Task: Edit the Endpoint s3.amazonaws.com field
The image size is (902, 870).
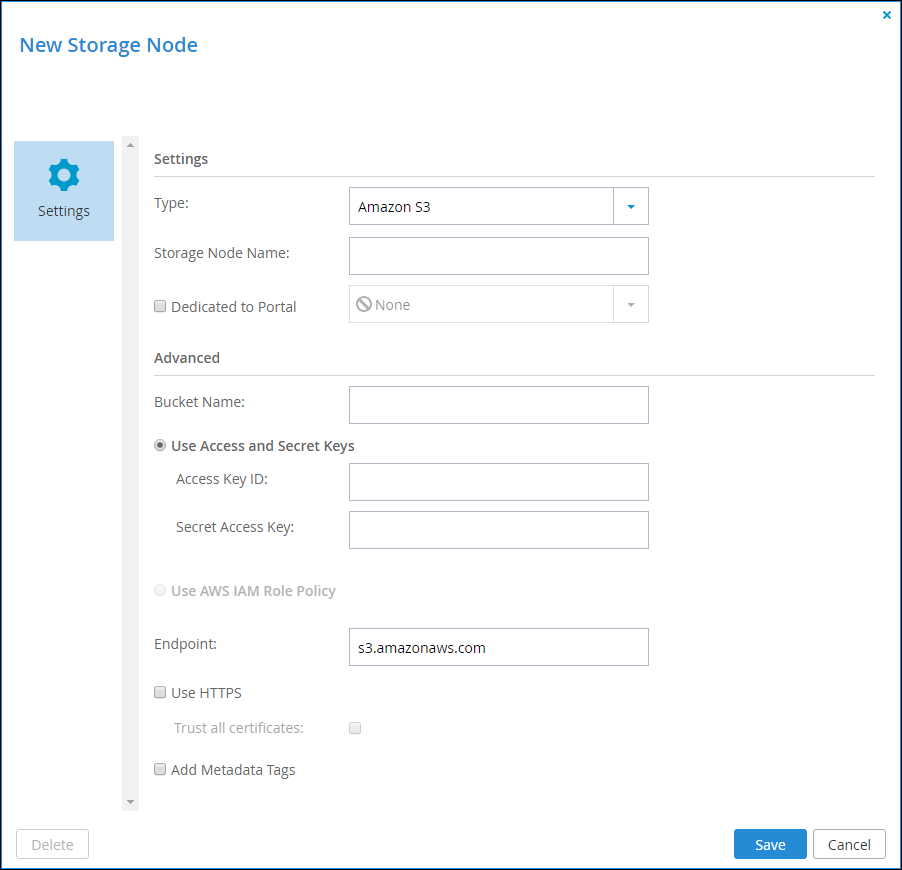Action: 498,647
